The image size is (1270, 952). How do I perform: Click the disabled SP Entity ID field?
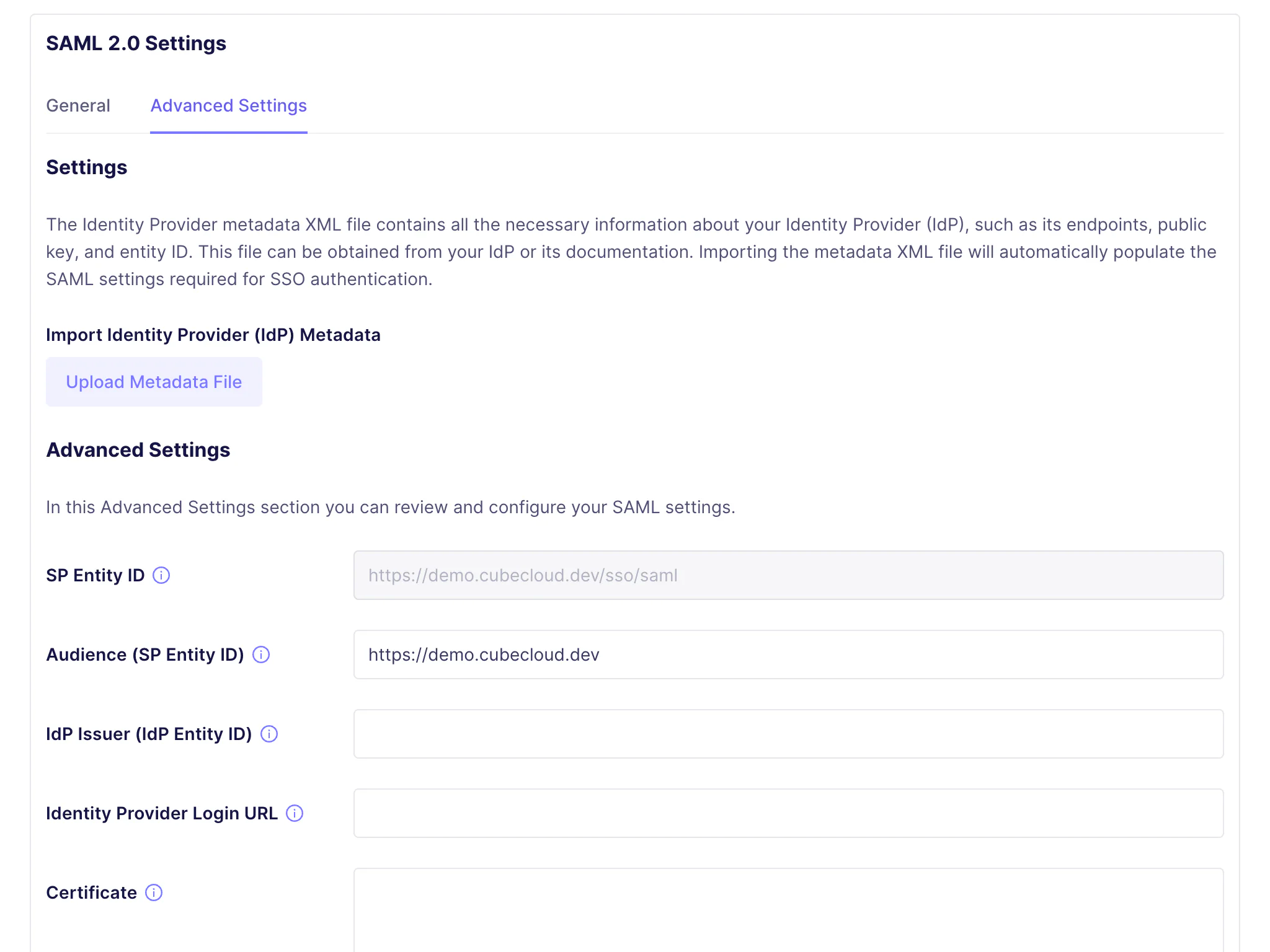click(x=788, y=575)
